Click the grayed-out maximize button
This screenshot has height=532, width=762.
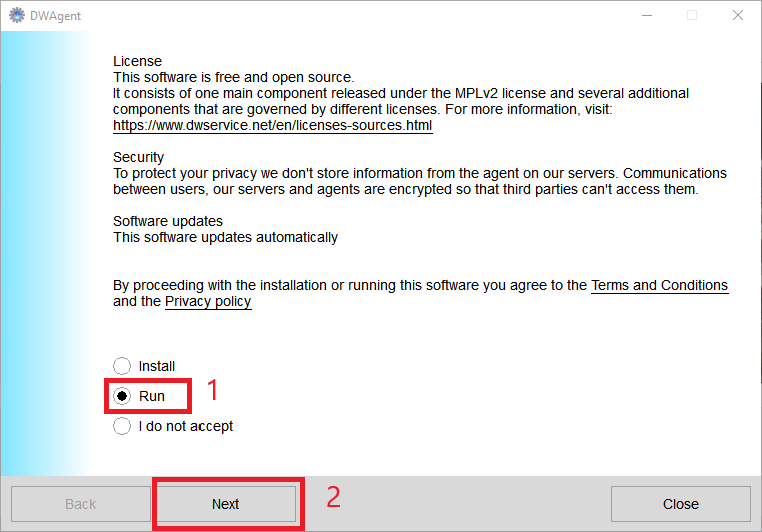[692, 15]
